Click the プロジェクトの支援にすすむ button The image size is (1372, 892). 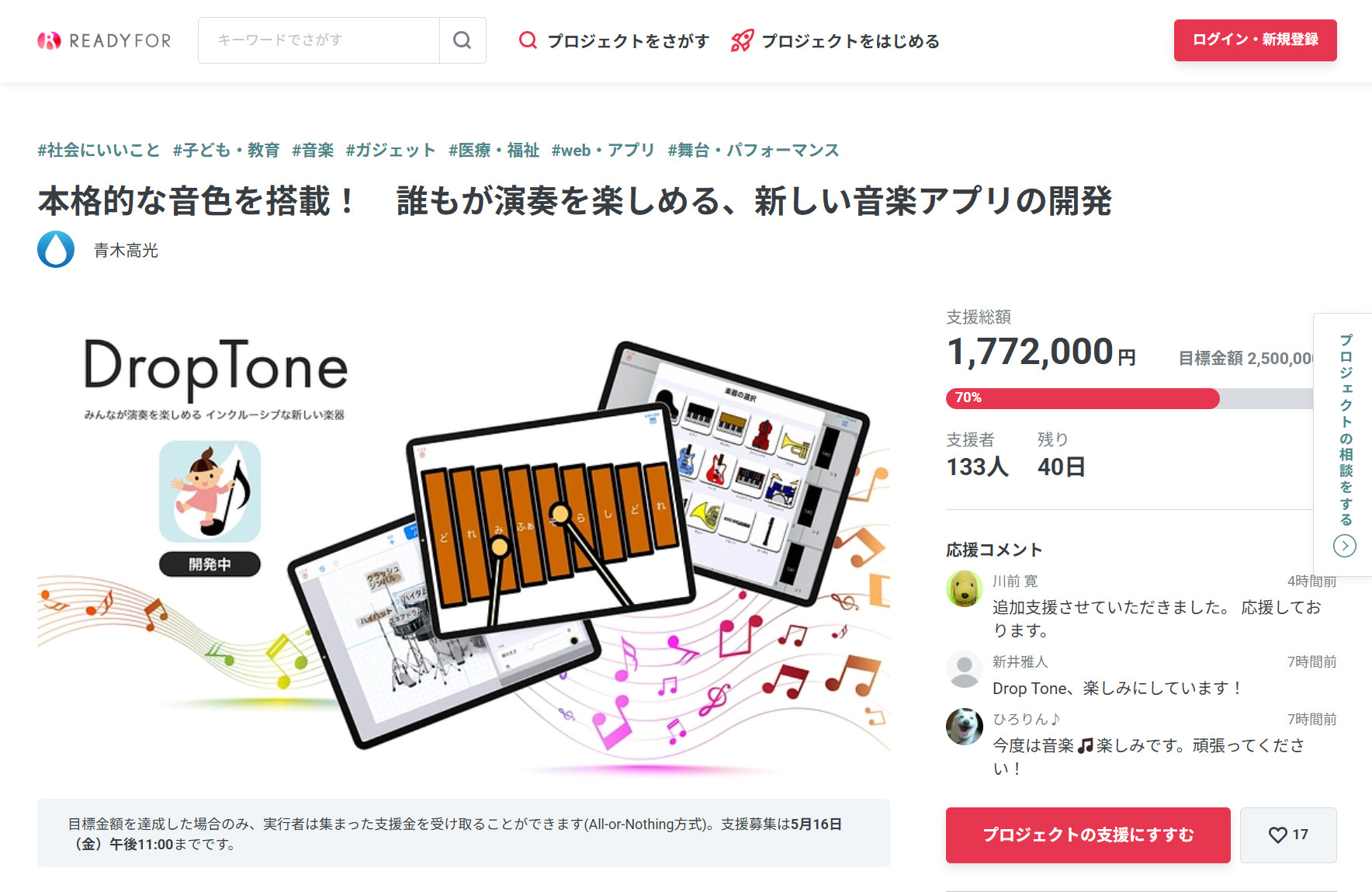click(1088, 835)
